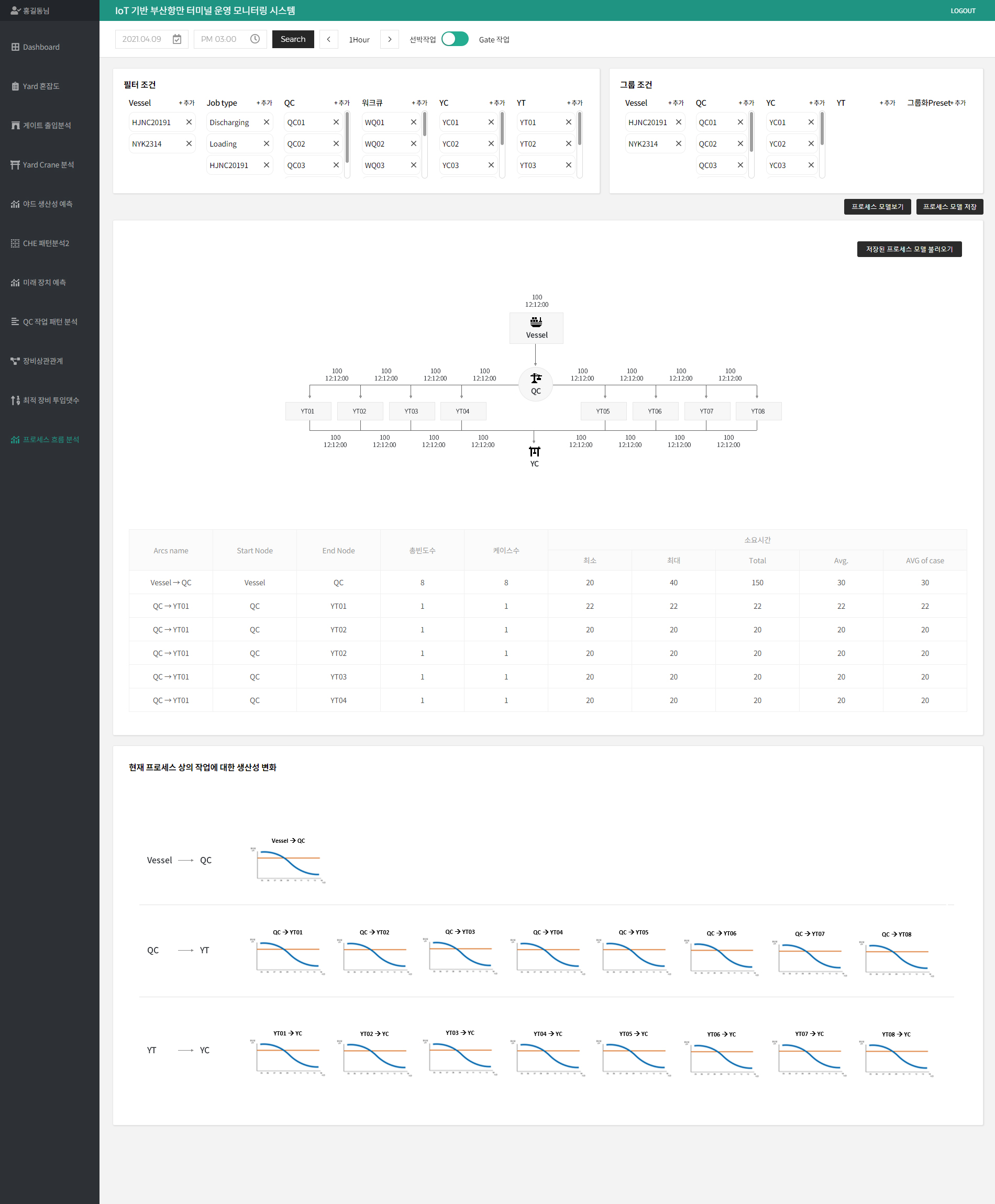
Task: Remove Discharging from Job type filter
Action: pos(267,122)
